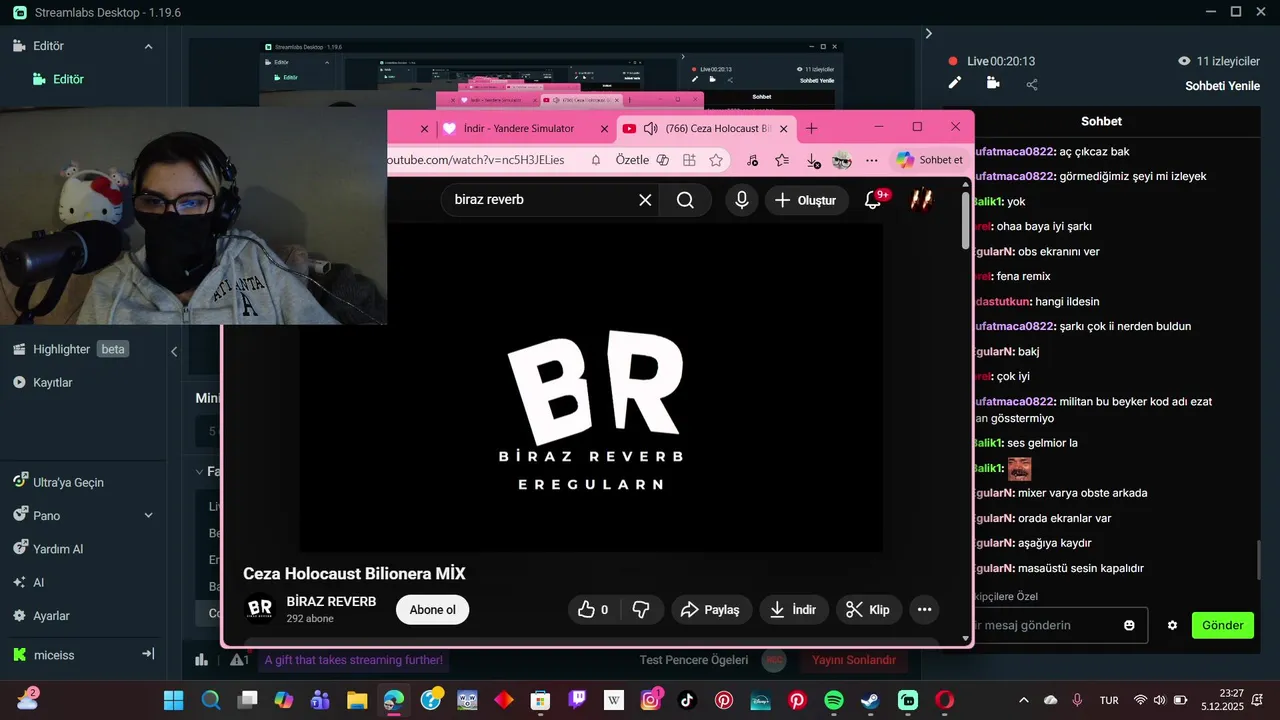Open Pano dashboard in sidebar
The width and height of the screenshot is (1280, 720).
pyautogui.click(x=37, y=515)
